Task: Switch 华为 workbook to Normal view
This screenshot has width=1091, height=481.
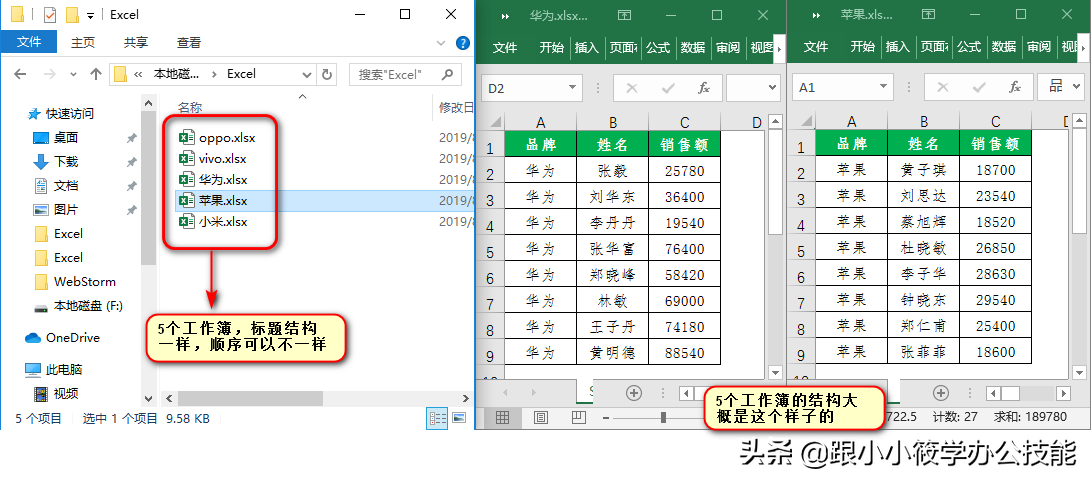Action: [x=503, y=417]
